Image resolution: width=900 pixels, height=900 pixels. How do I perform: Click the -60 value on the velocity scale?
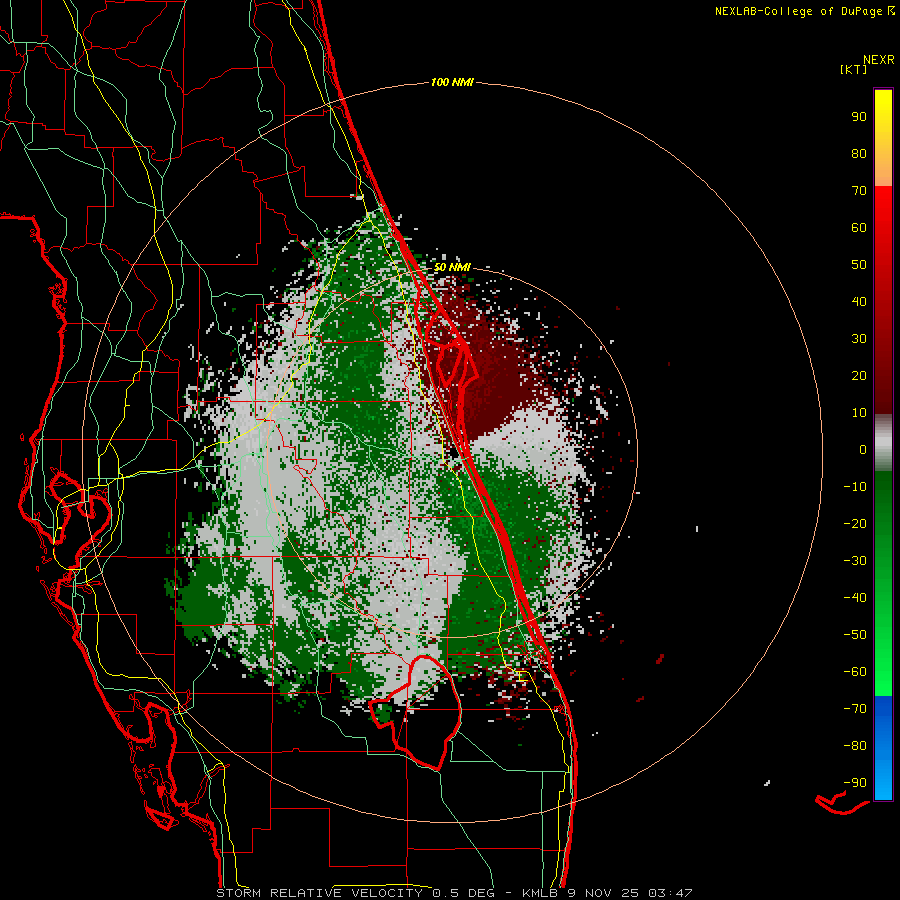tap(855, 672)
